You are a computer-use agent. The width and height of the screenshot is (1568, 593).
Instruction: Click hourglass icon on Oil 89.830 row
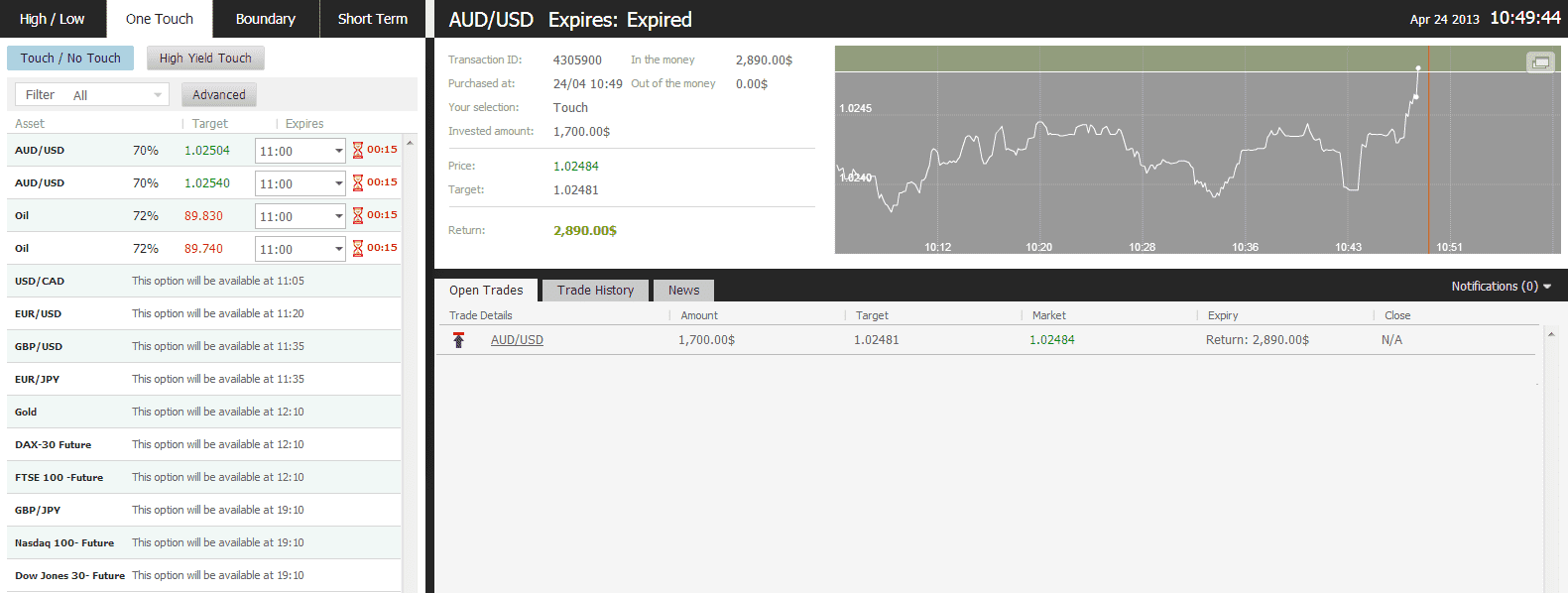click(358, 216)
